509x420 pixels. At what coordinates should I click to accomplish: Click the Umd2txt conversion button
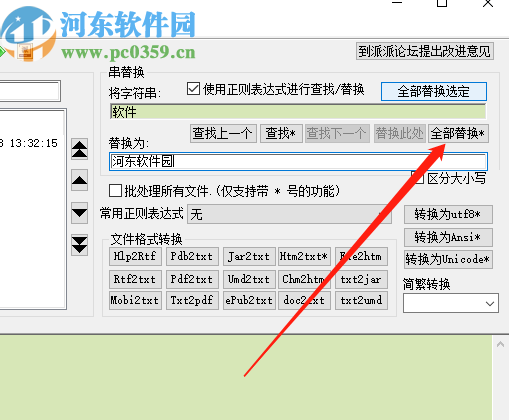pos(249,279)
